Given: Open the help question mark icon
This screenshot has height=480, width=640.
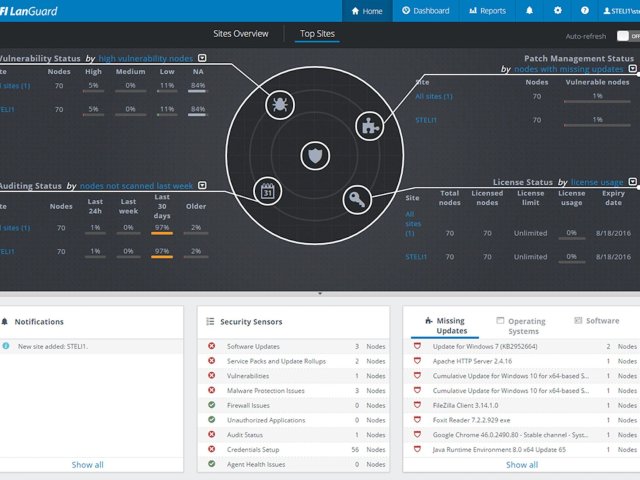Looking at the screenshot, I should pyautogui.click(x=585, y=11).
